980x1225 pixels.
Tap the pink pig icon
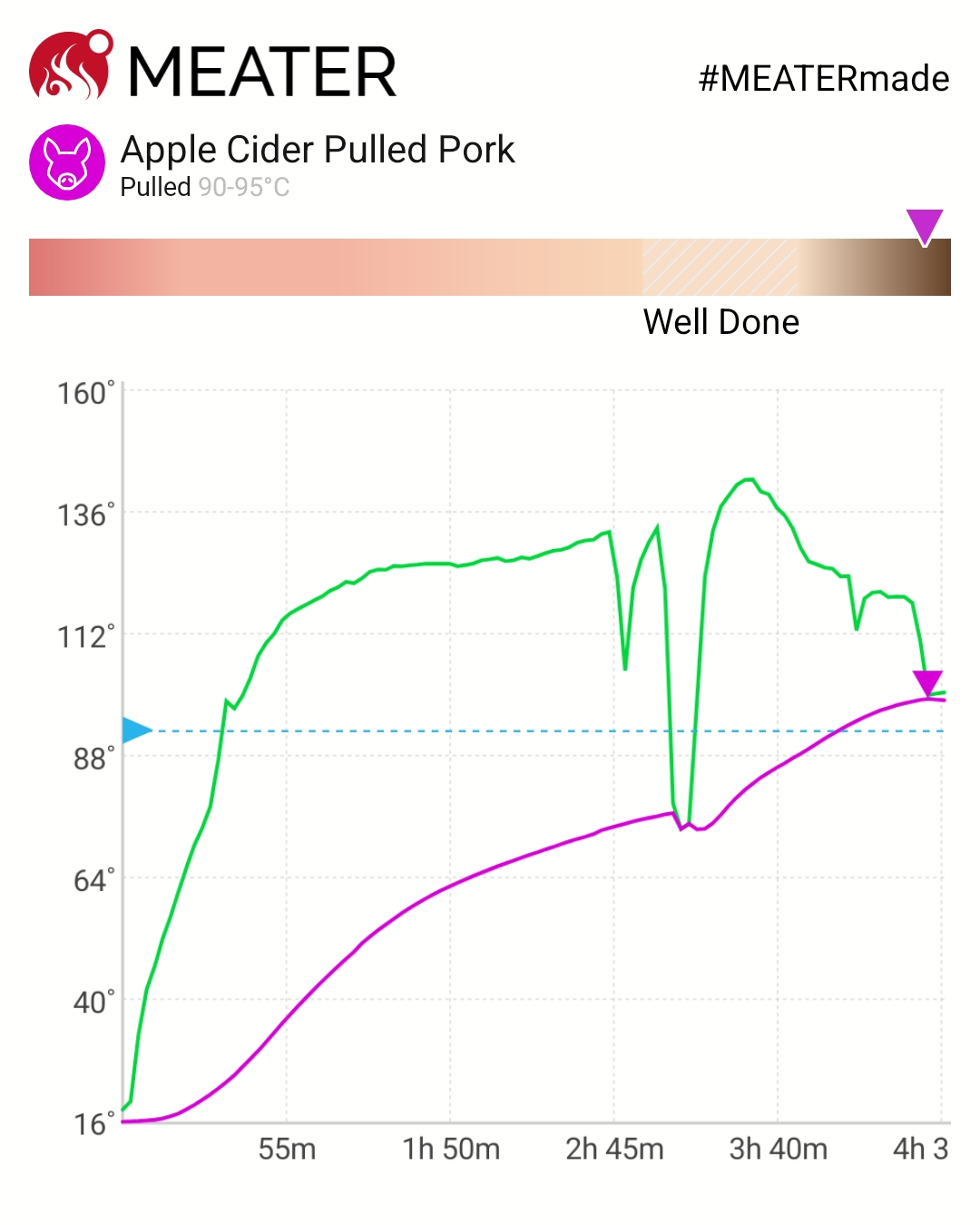67,162
